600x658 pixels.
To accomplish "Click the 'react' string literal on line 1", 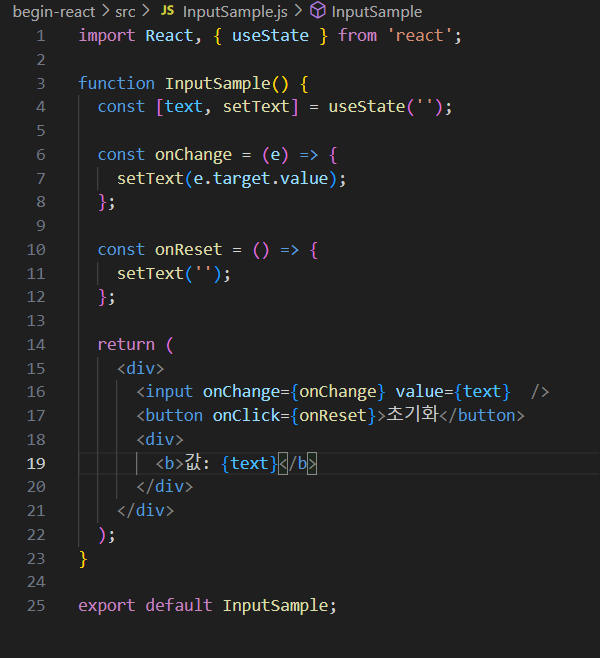I will (x=419, y=36).
